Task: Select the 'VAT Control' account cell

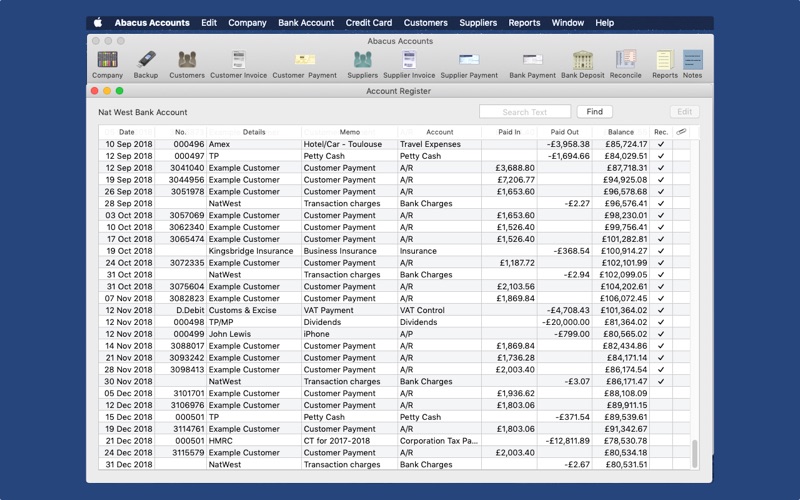Action: coord(422,310)
